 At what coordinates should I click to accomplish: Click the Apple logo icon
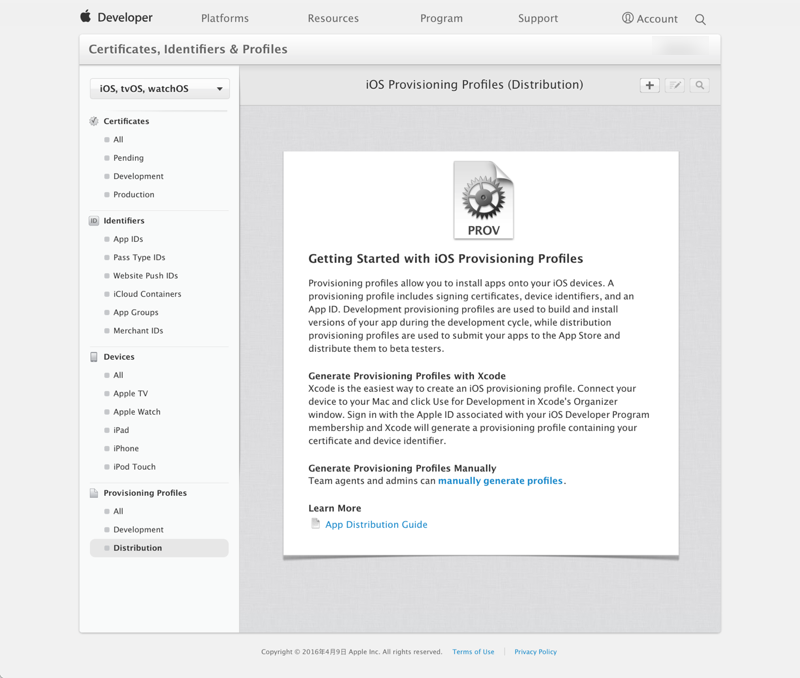(x=86, y=16)
